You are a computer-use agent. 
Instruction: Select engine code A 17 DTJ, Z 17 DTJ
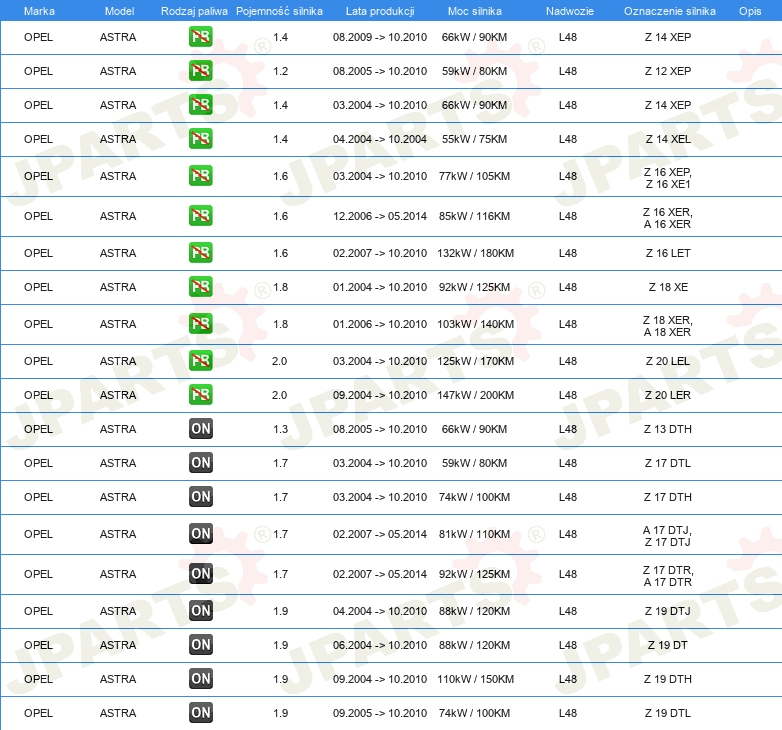pyautogui.click(x=668, y=535)
